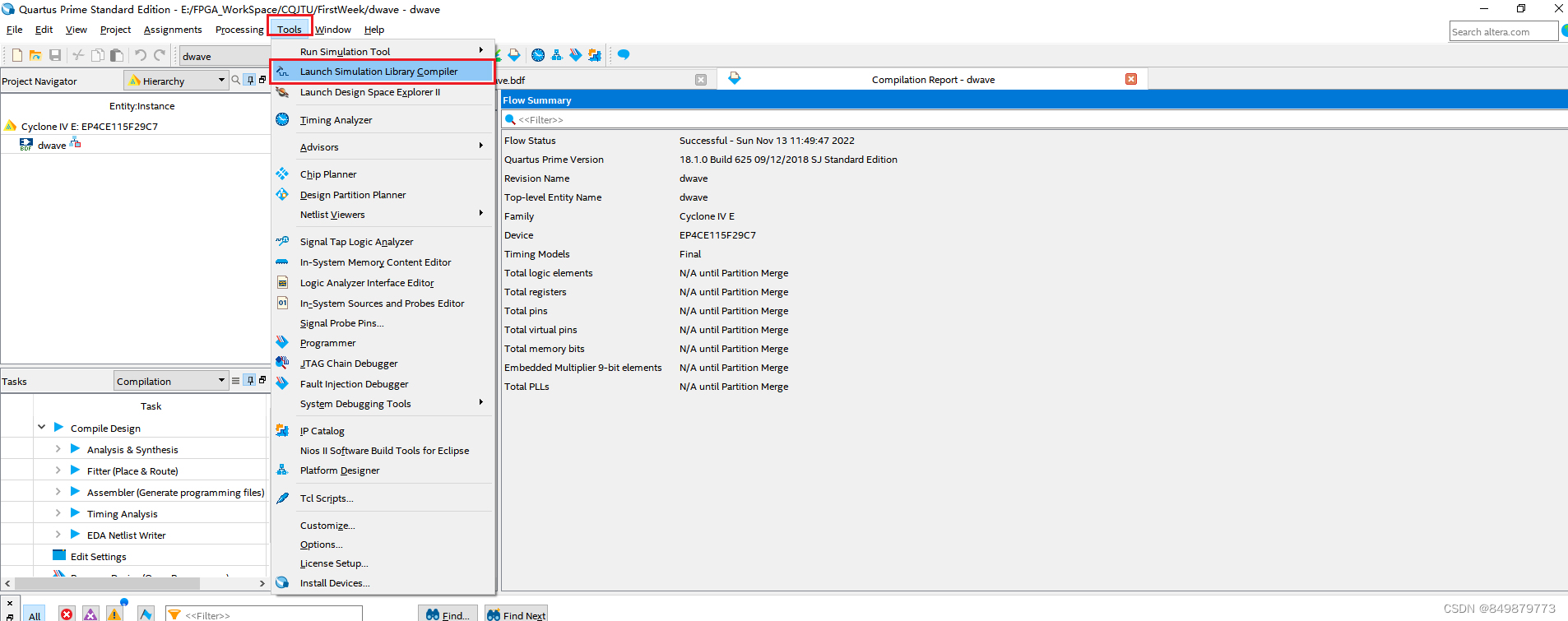The width and height of the screenshot is (1568, 621).
Task: Choose Signal Tap Logic Analyzer
Action: click(x=383, y=242)
